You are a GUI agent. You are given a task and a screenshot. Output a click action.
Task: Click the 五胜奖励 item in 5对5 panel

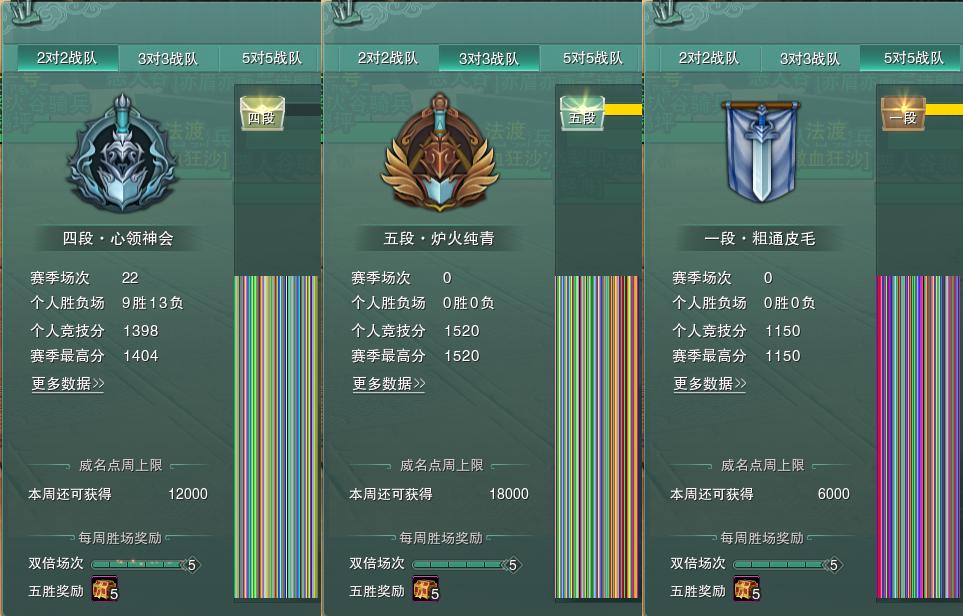(x=747, y=588)
